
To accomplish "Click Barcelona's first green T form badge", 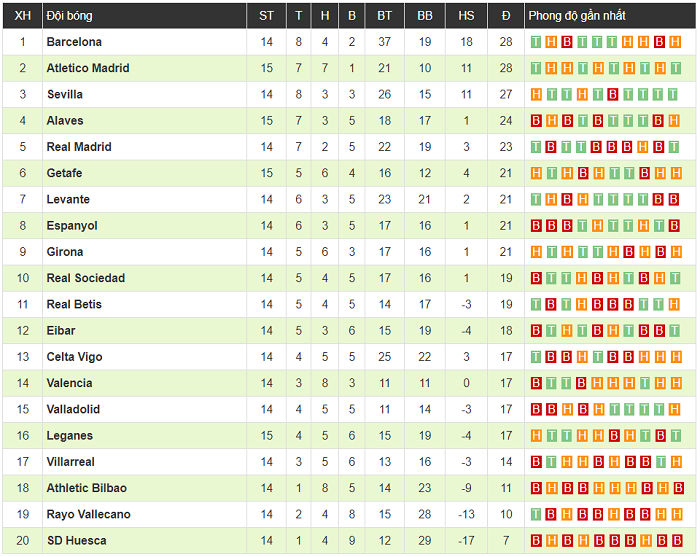I will click(x=537, y=42).
